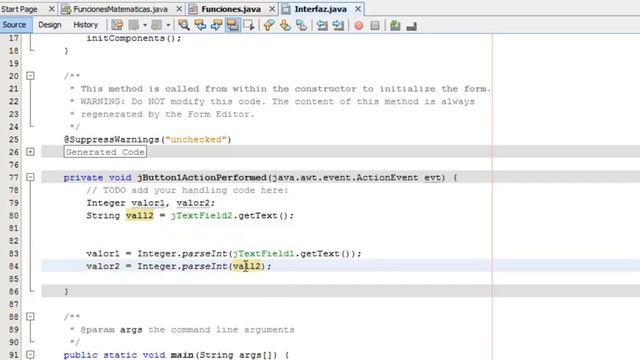The image size is (640, 360).
Task: Open Forward history dropdown arrow
Action: pyautogui.click(x=168, y=25)
